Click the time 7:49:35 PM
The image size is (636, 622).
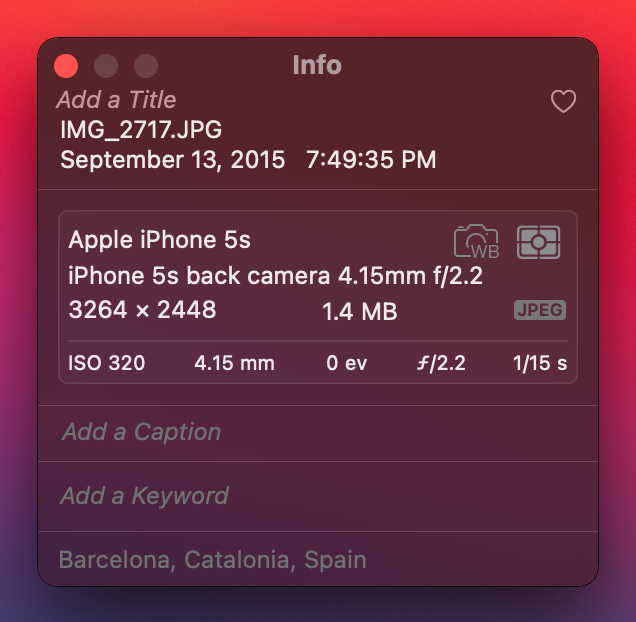[371, 159]
